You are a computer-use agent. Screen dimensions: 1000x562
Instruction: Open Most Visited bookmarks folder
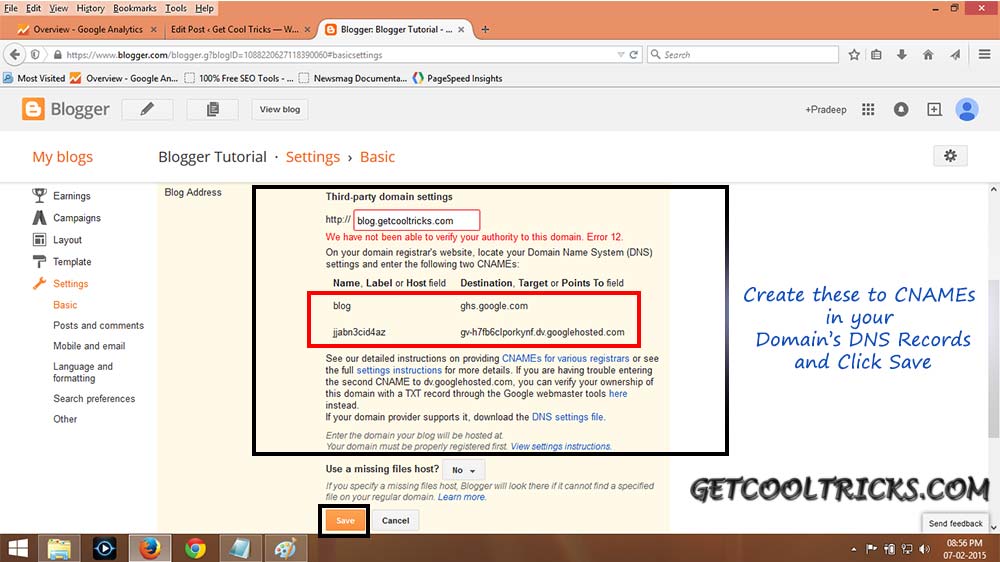tap(34, 78)
